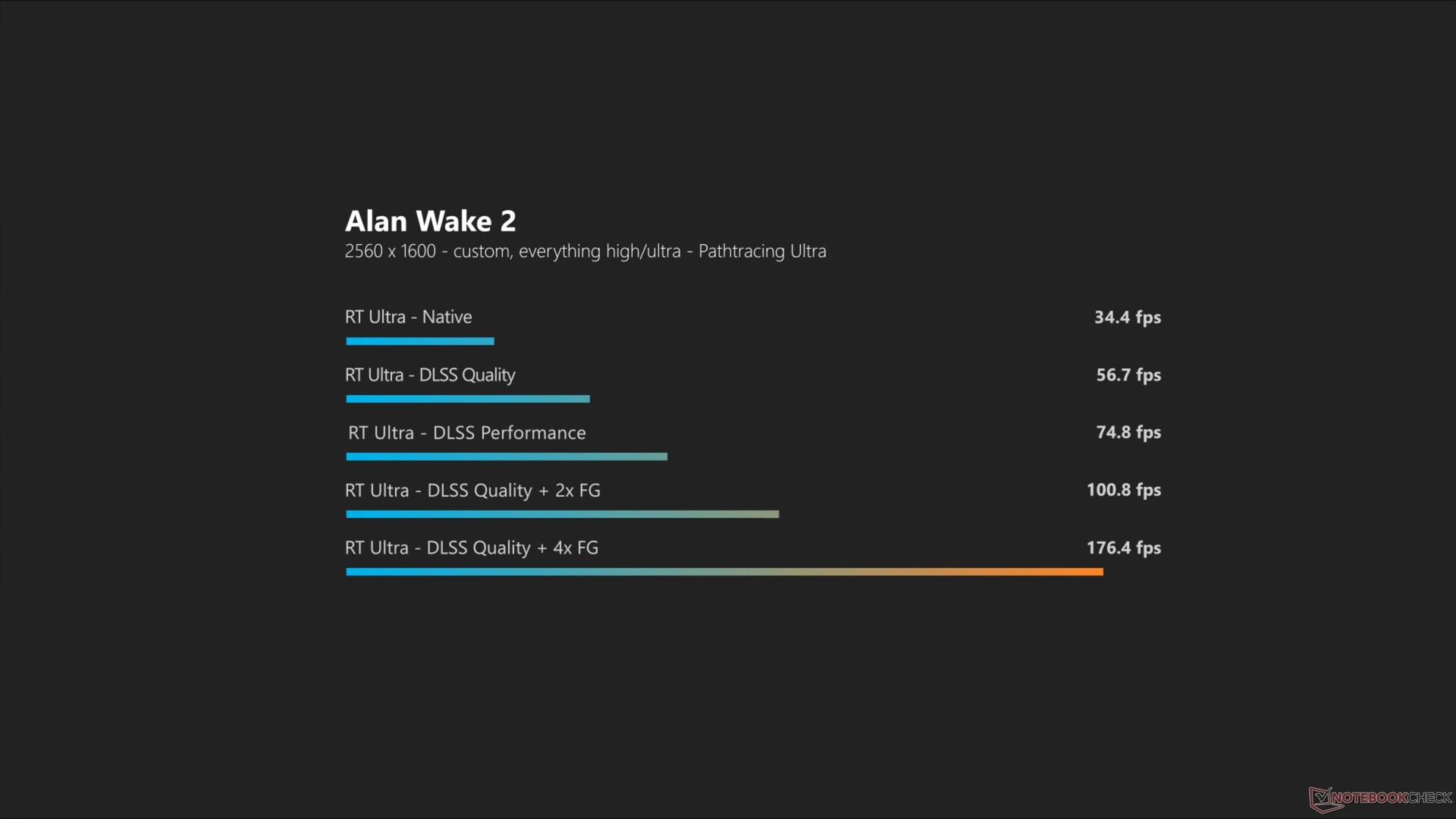Click the 100.8 fps value
The width and height of the screenshot is (1456, 819).
[x=1123, y=490]
